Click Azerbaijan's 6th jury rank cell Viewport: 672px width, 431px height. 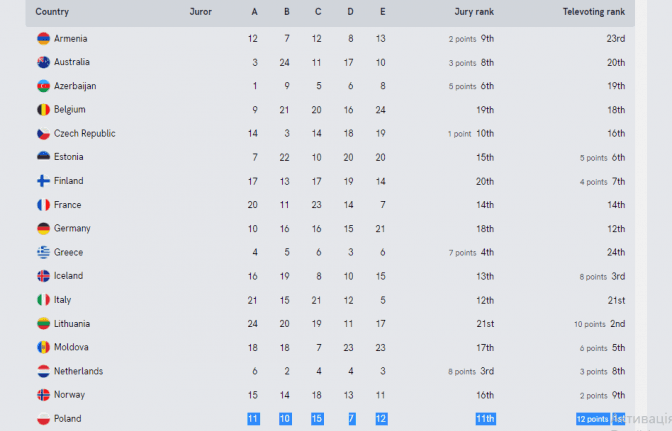tap(487, 86)
